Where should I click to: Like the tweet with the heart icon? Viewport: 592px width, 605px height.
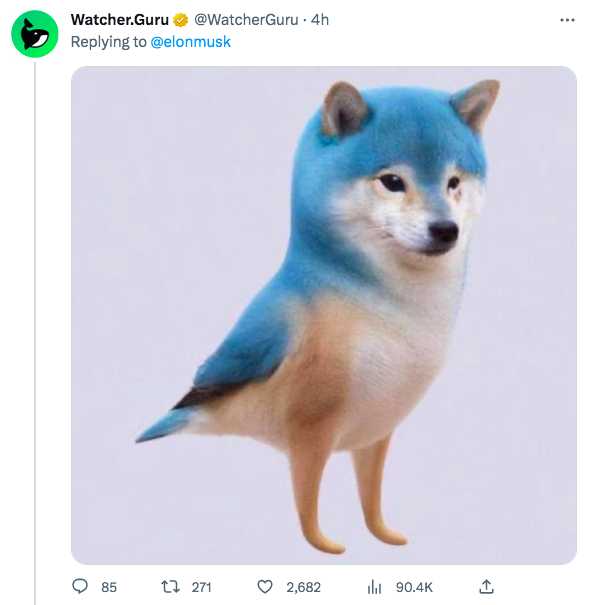point(265,587)
